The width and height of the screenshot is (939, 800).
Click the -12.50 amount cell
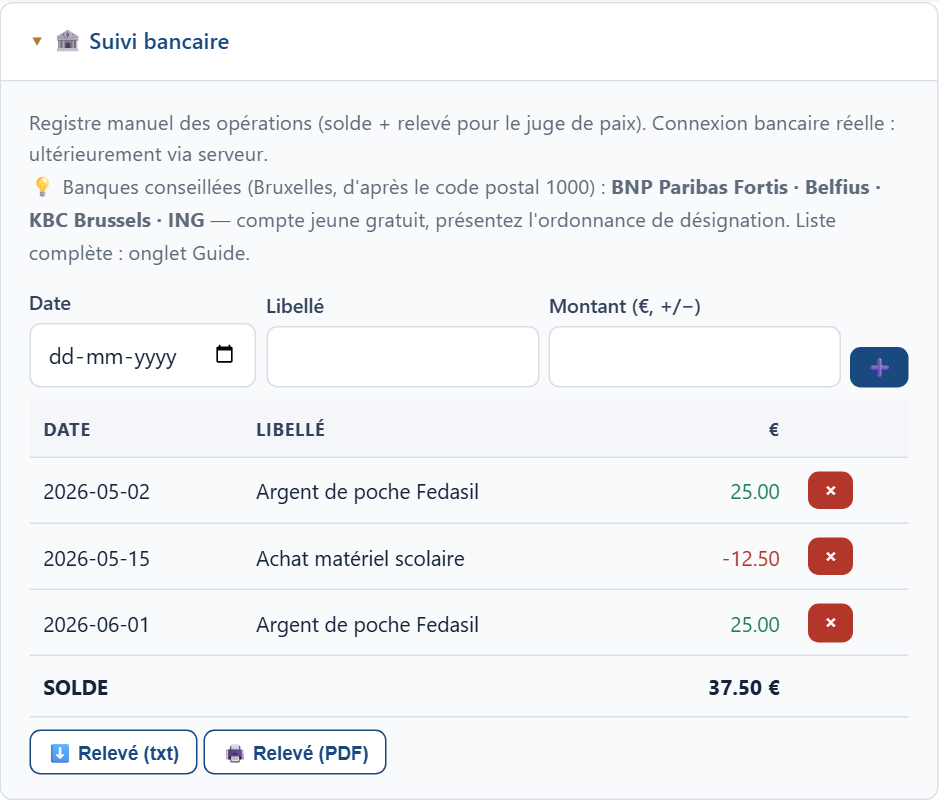tap(750, 559)
